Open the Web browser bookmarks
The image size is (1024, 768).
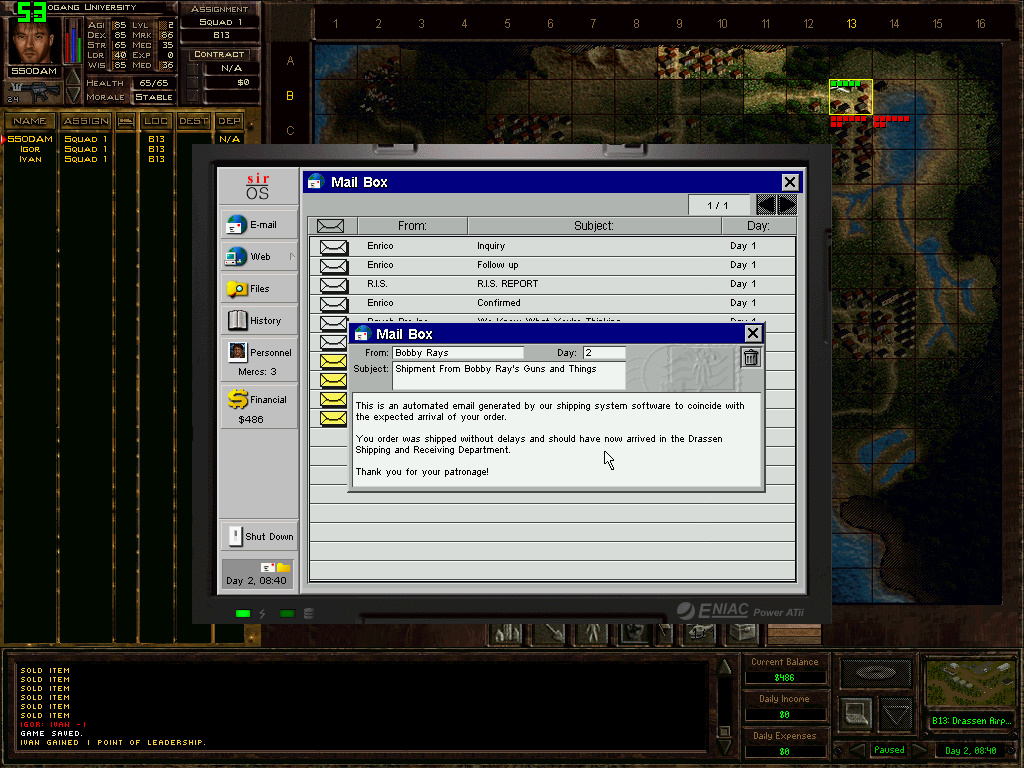259,257
